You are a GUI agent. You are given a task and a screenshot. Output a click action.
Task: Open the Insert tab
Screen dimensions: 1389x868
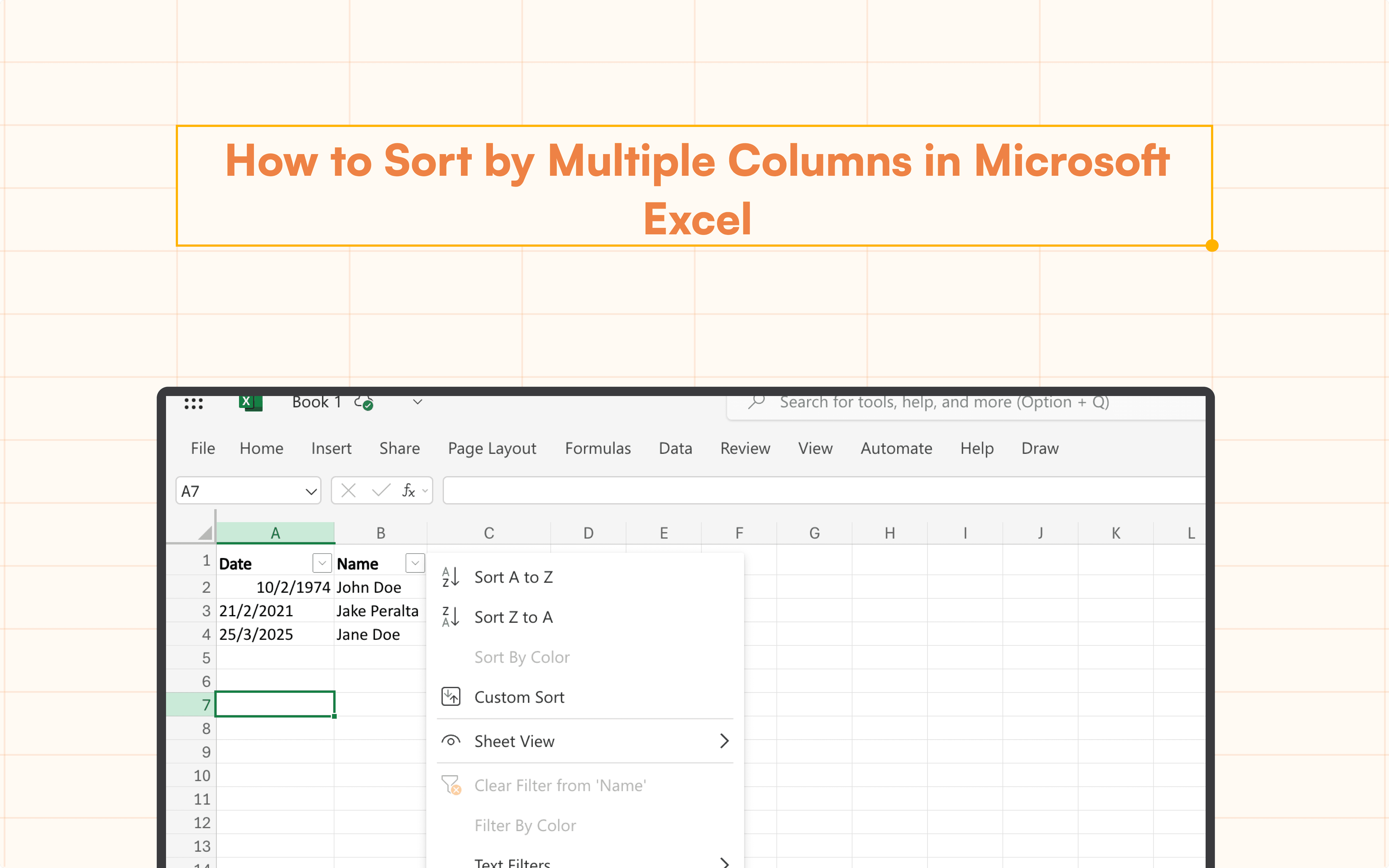(331, 448)
